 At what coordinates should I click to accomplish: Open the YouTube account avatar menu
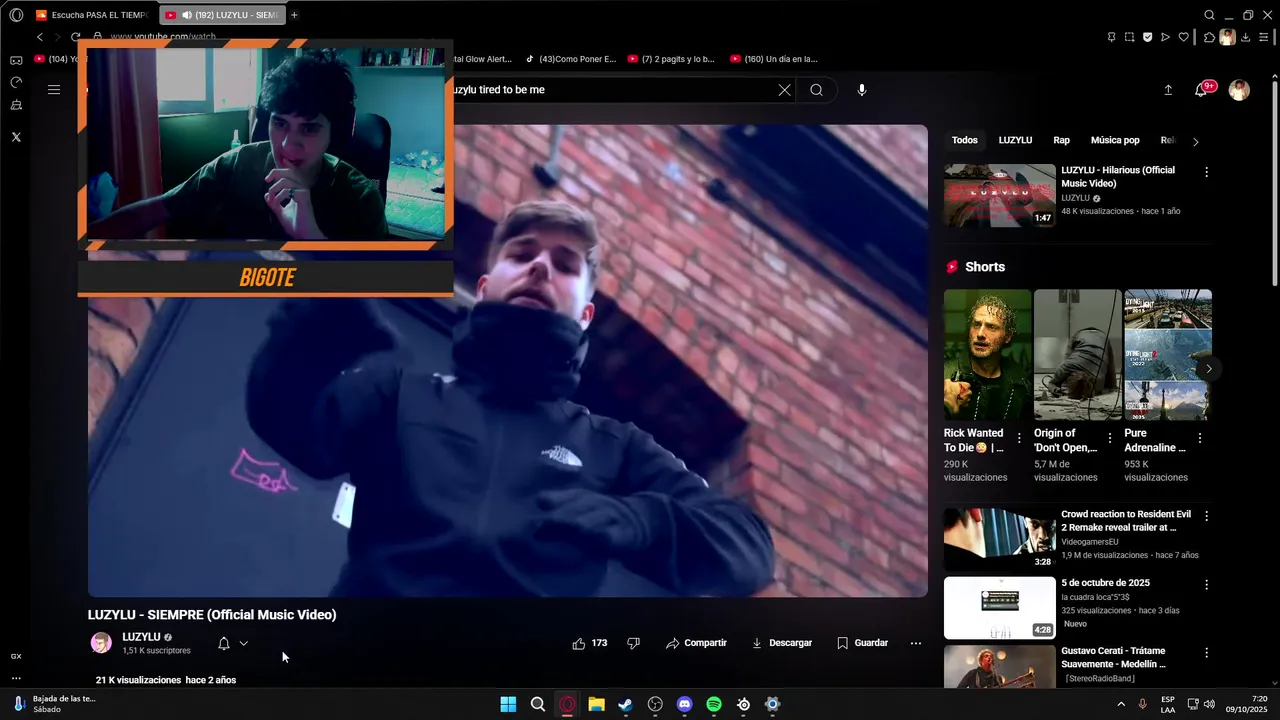click(x=1239, y=90)
